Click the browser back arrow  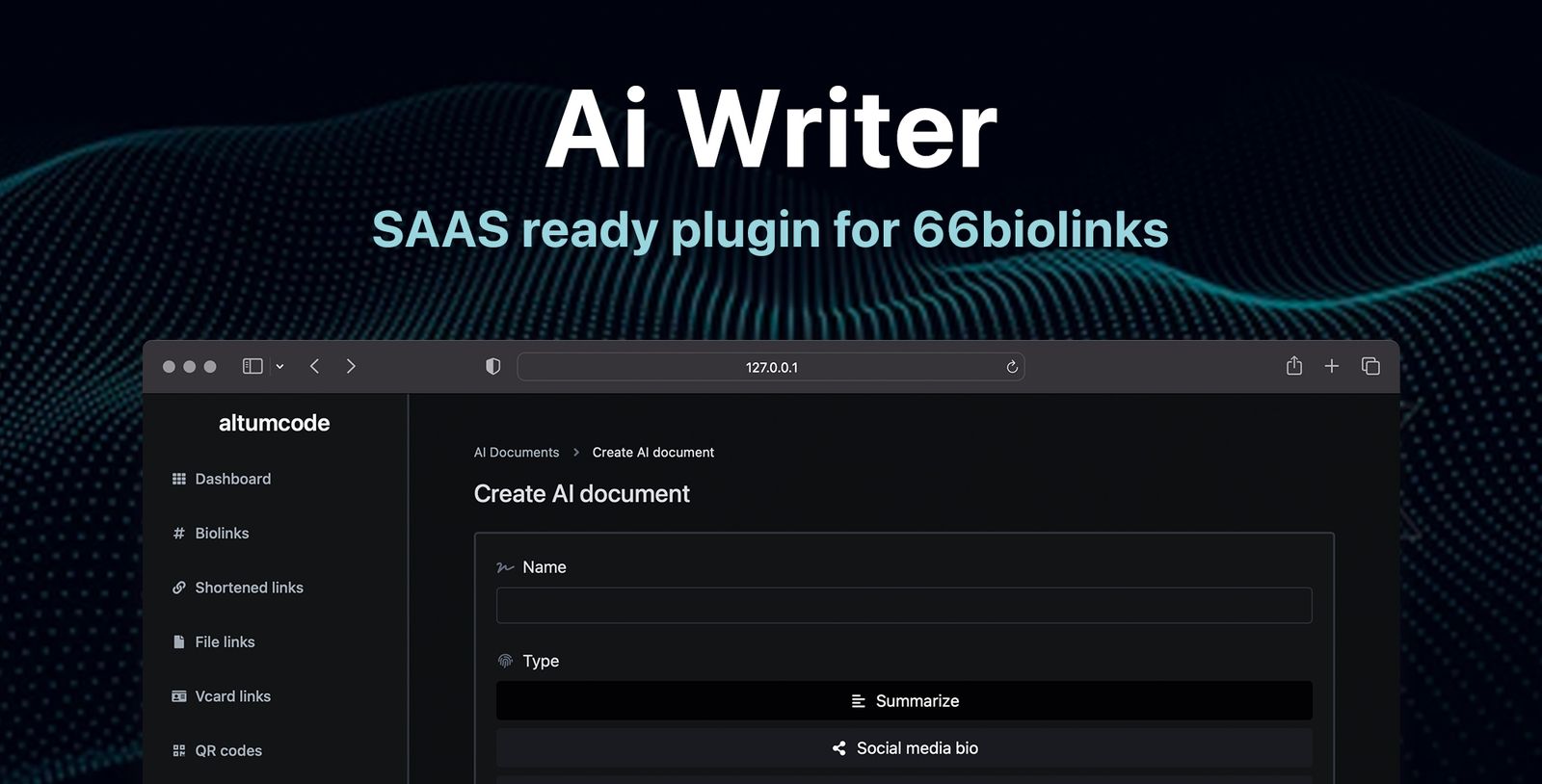(x=314, y=366)
